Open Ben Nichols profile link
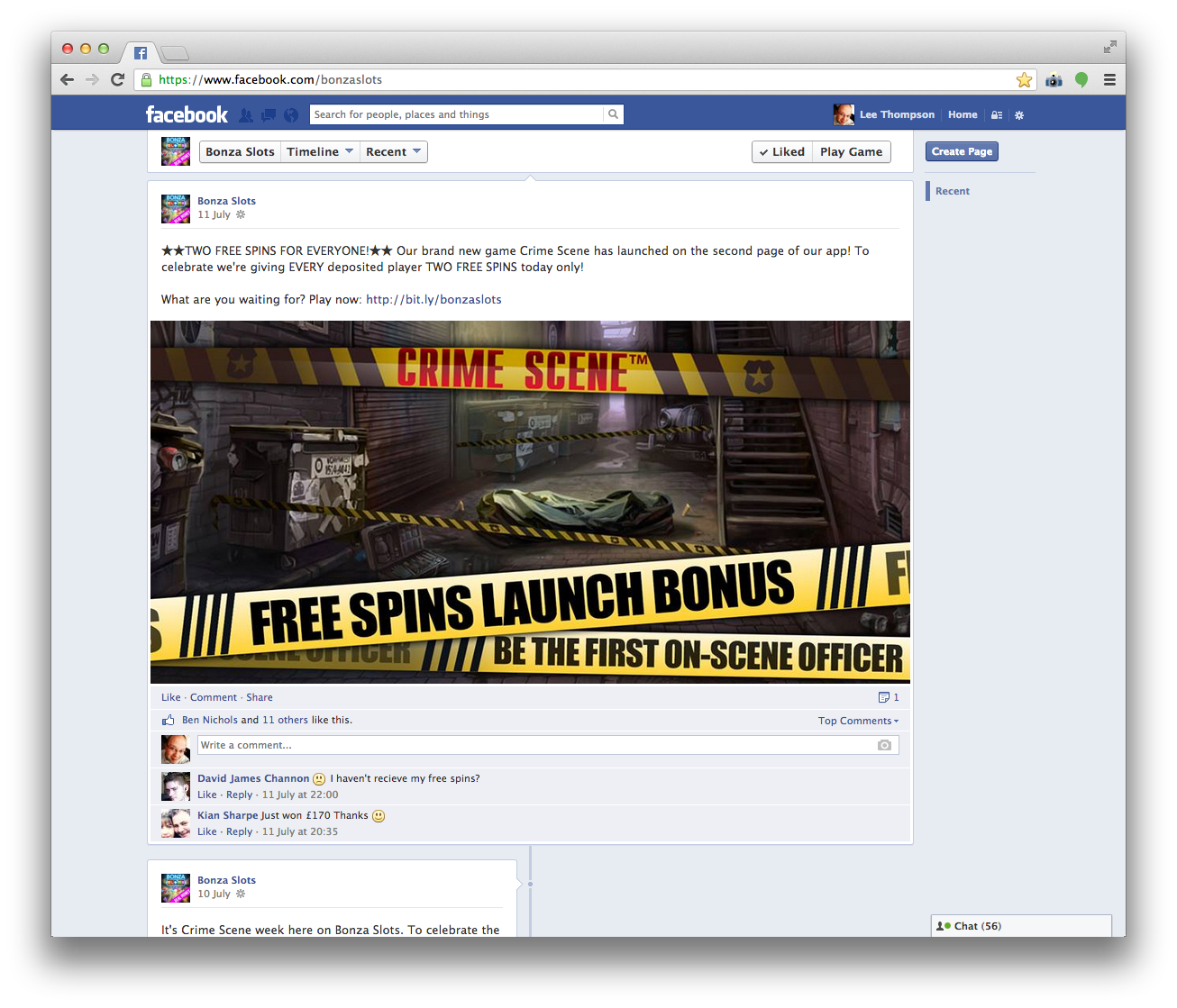The width and height of the screenshot is (1177, 1008). (210, 720)
